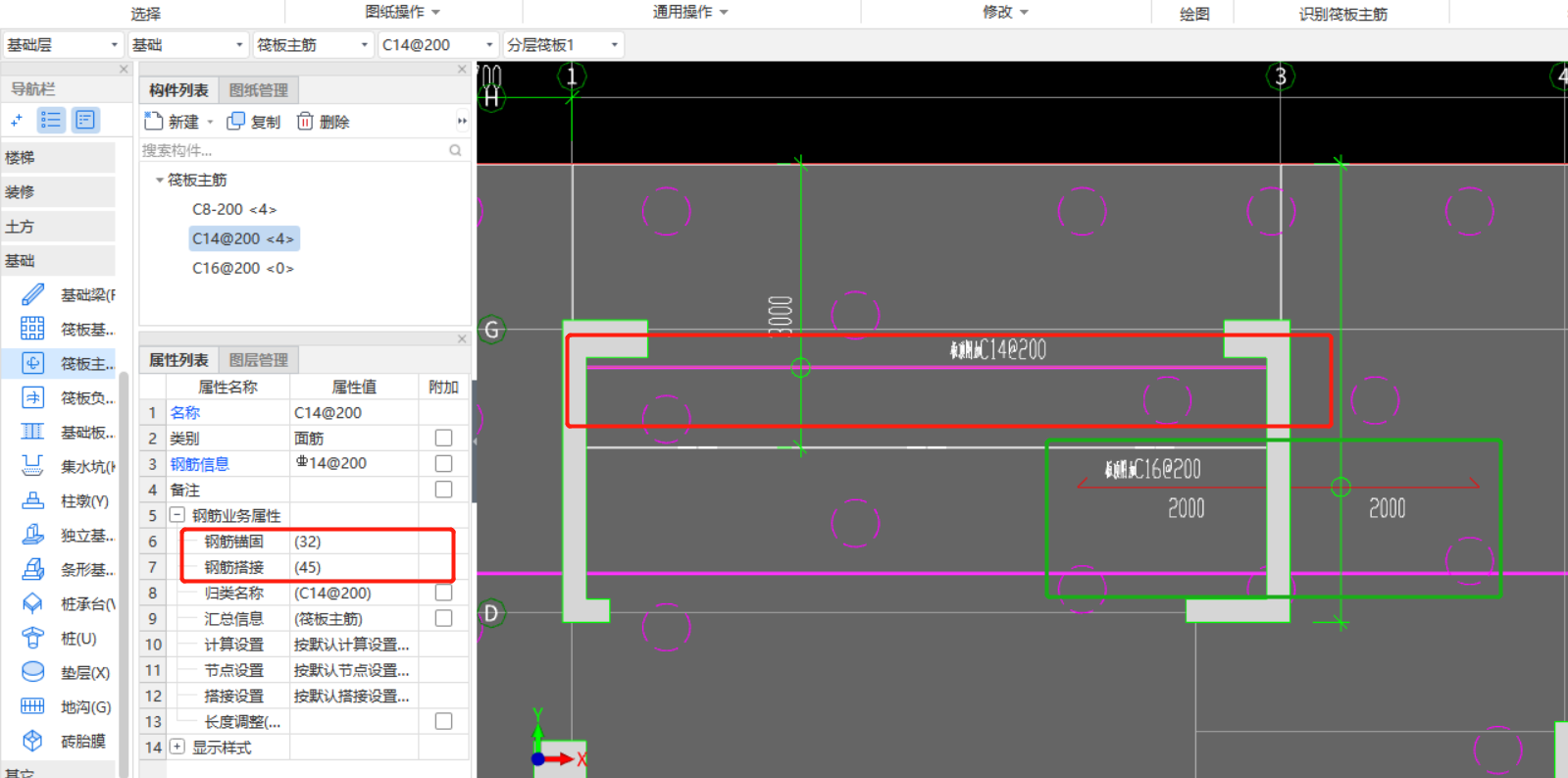This screenshot has height=778, width=1568.
Task: Select the 条形基础 strip footing icon
Action: point(32,569)
